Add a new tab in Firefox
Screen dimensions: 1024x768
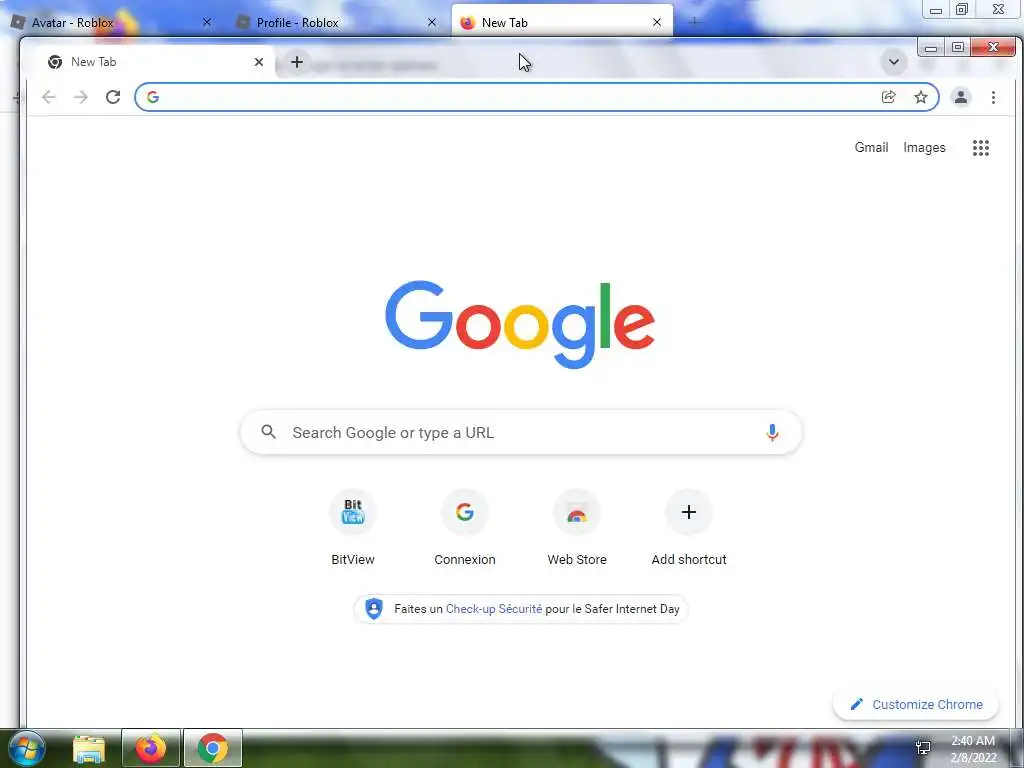coord(694,22)
